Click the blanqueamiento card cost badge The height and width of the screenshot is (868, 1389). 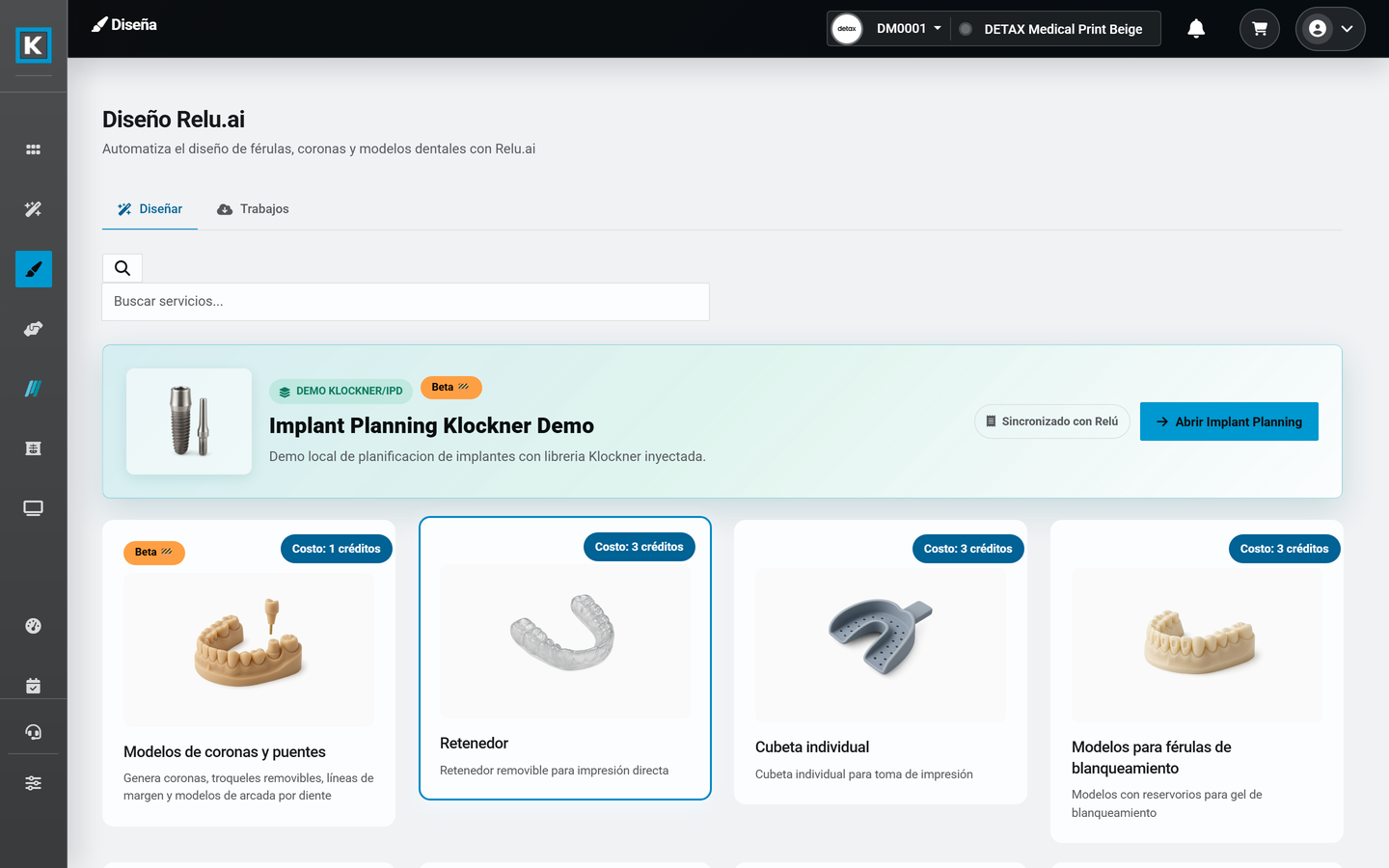(1284, 549)
